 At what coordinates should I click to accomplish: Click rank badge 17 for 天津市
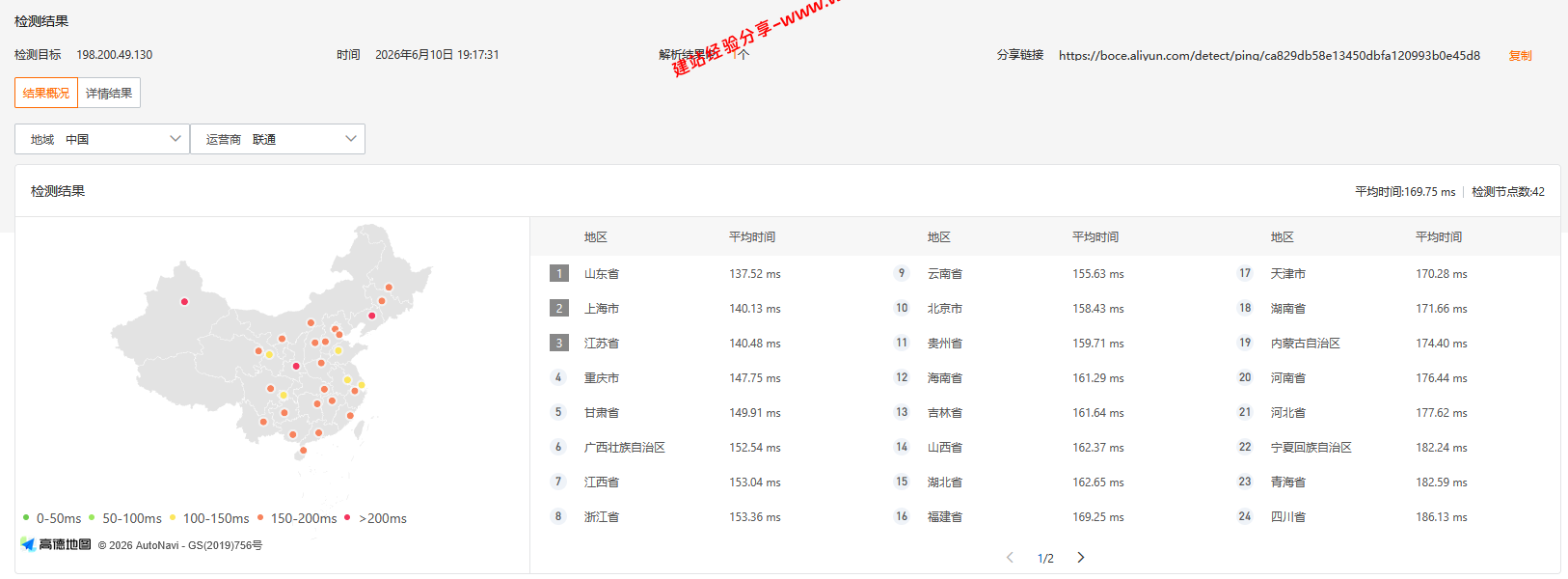(x=1245, y=273)
